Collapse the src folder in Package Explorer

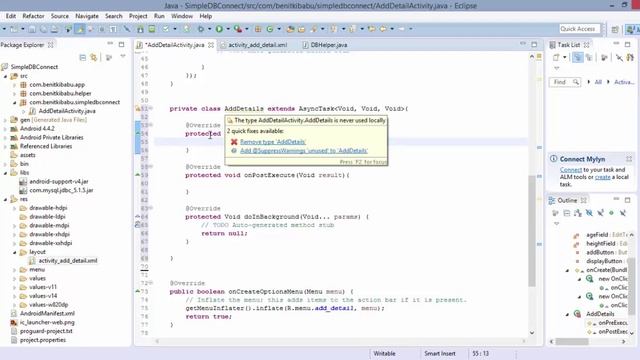5,76
